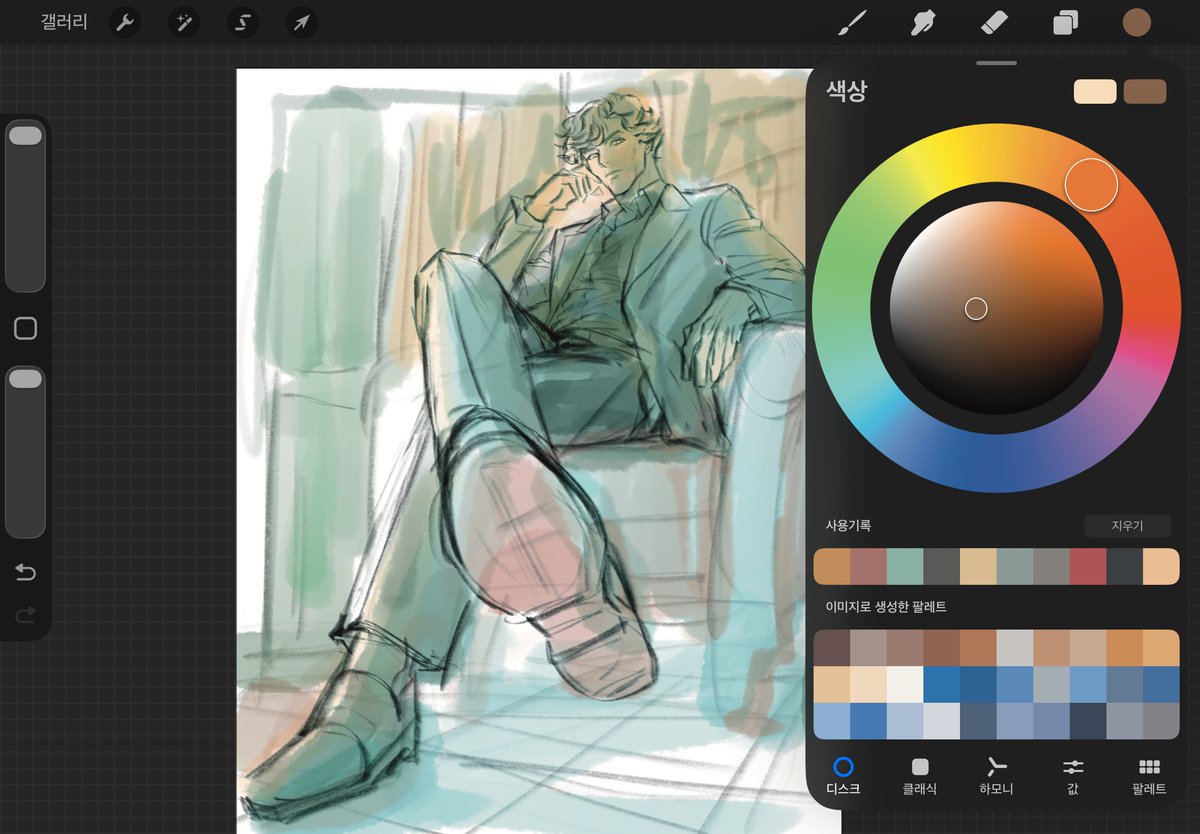Viewport: 1200px width, 834px height.
Task: Tap the redo arrow in sidebar
Action: [25, 614]
